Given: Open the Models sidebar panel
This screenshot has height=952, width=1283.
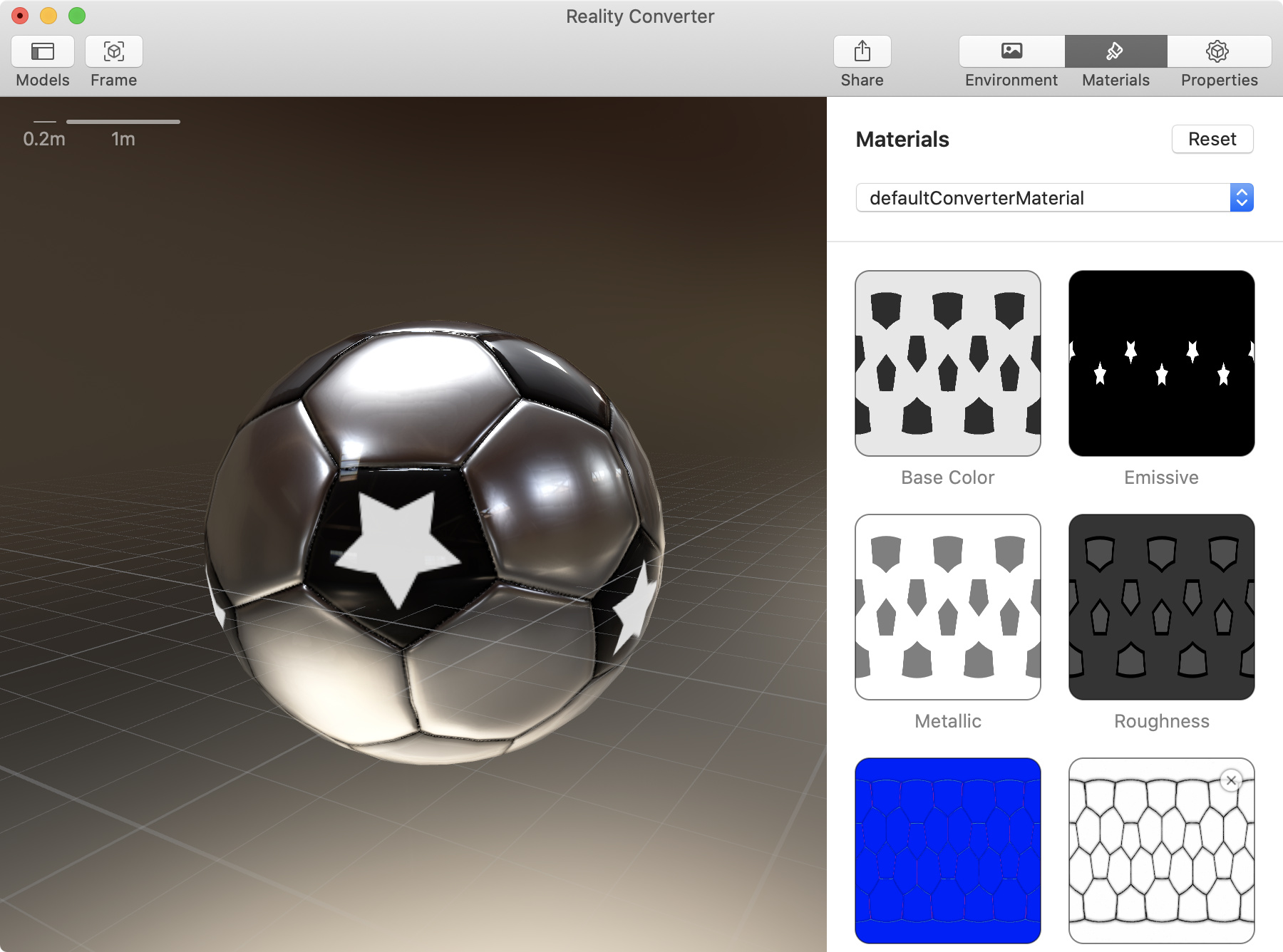Looking at the screenshot, I should [x=43, y=51].
